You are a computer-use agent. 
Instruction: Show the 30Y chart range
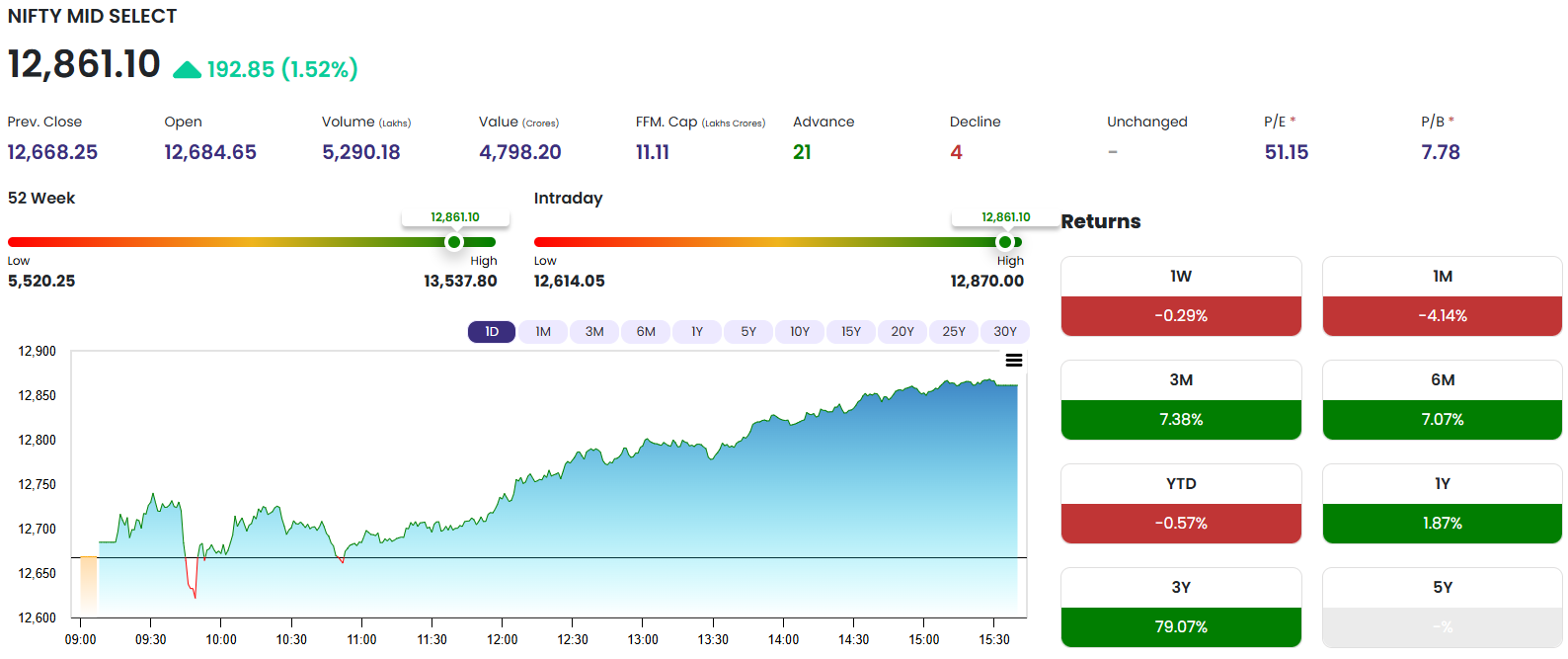[x=1005, y=332]
